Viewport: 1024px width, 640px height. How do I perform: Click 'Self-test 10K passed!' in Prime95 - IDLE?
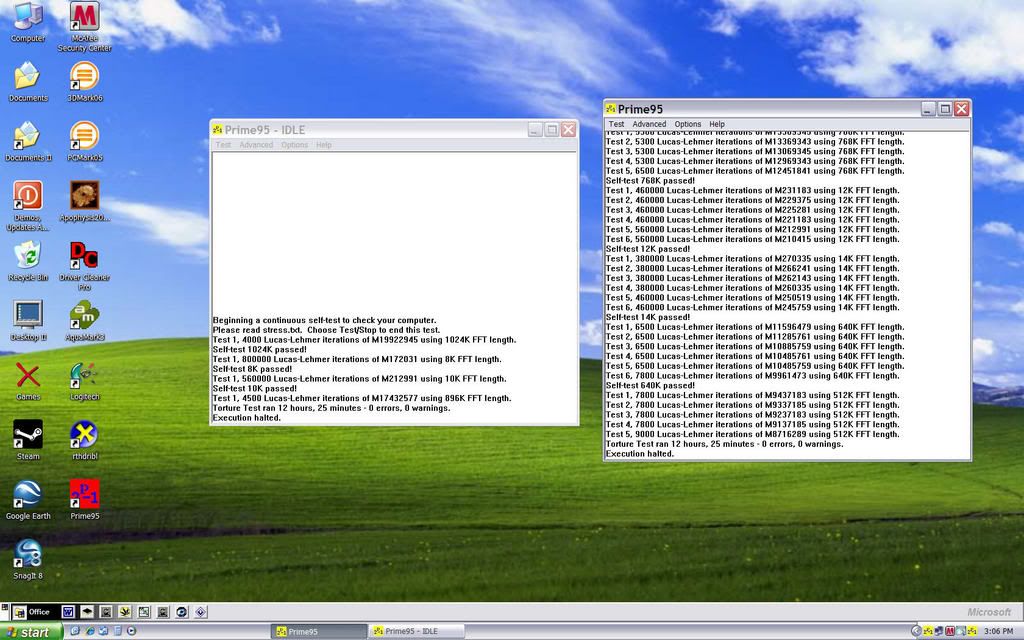click(x=255, y=389)
